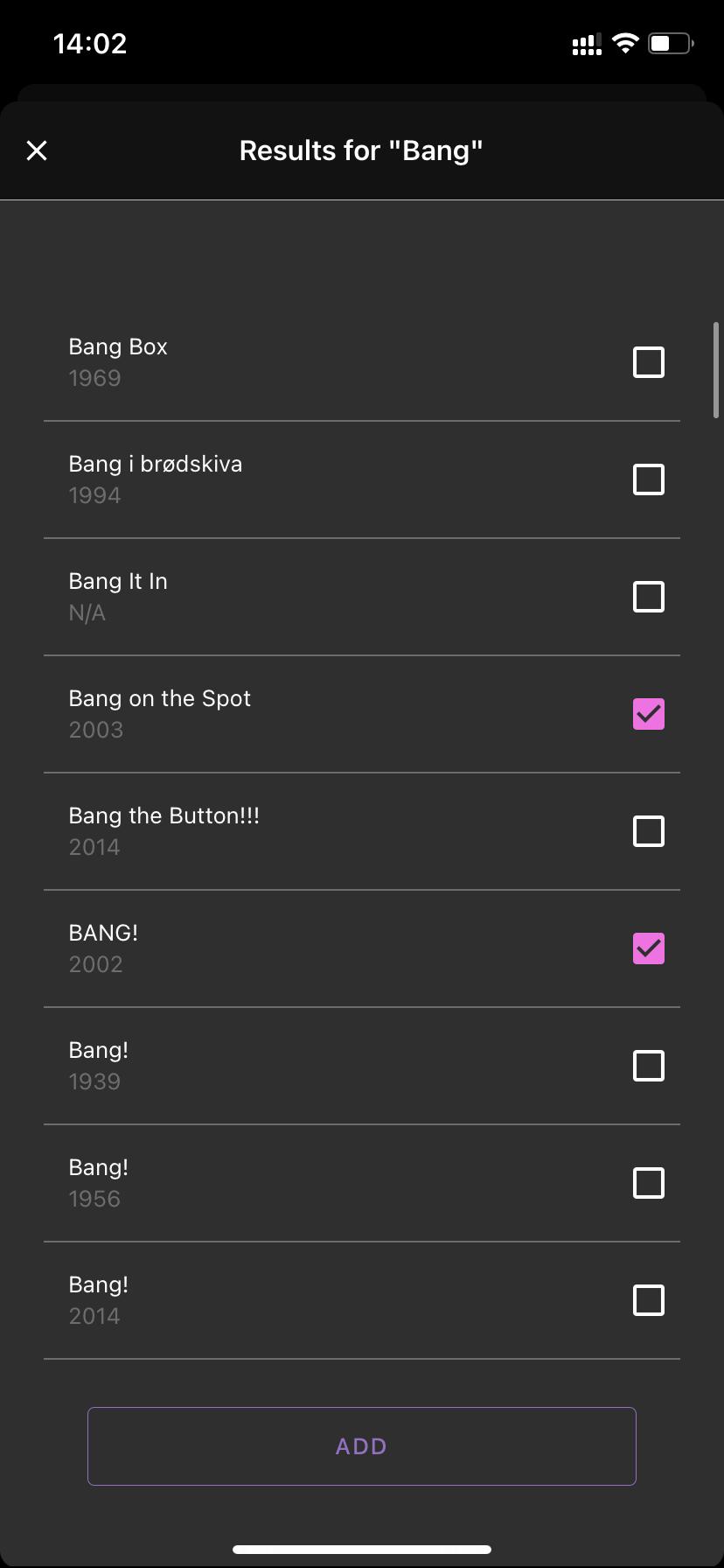The image size is (724, 1568).
Task: Select the Bang! 1956 checkbox
Action: (648, 1183)
